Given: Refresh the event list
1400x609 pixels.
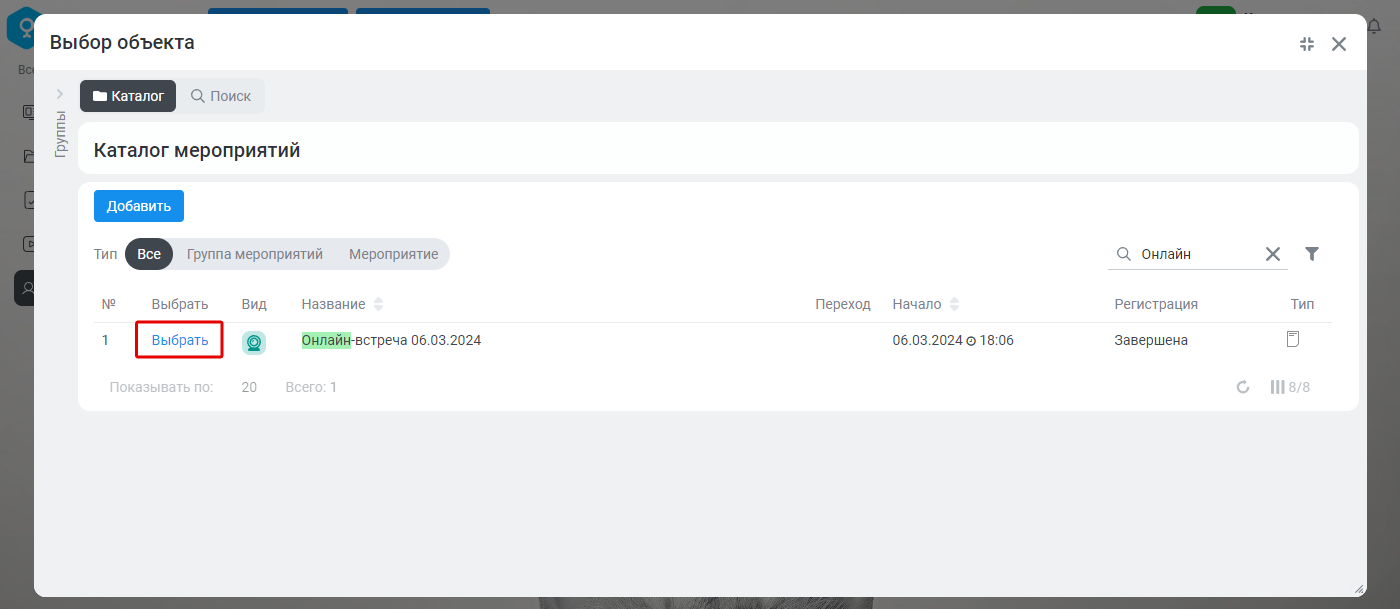Looking at the screenshot, I should 1243,387.
